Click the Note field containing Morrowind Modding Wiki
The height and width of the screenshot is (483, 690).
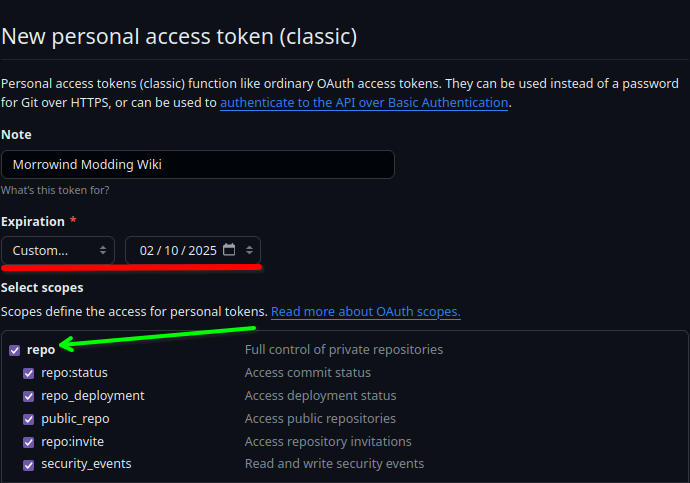(x=198, y=165)
